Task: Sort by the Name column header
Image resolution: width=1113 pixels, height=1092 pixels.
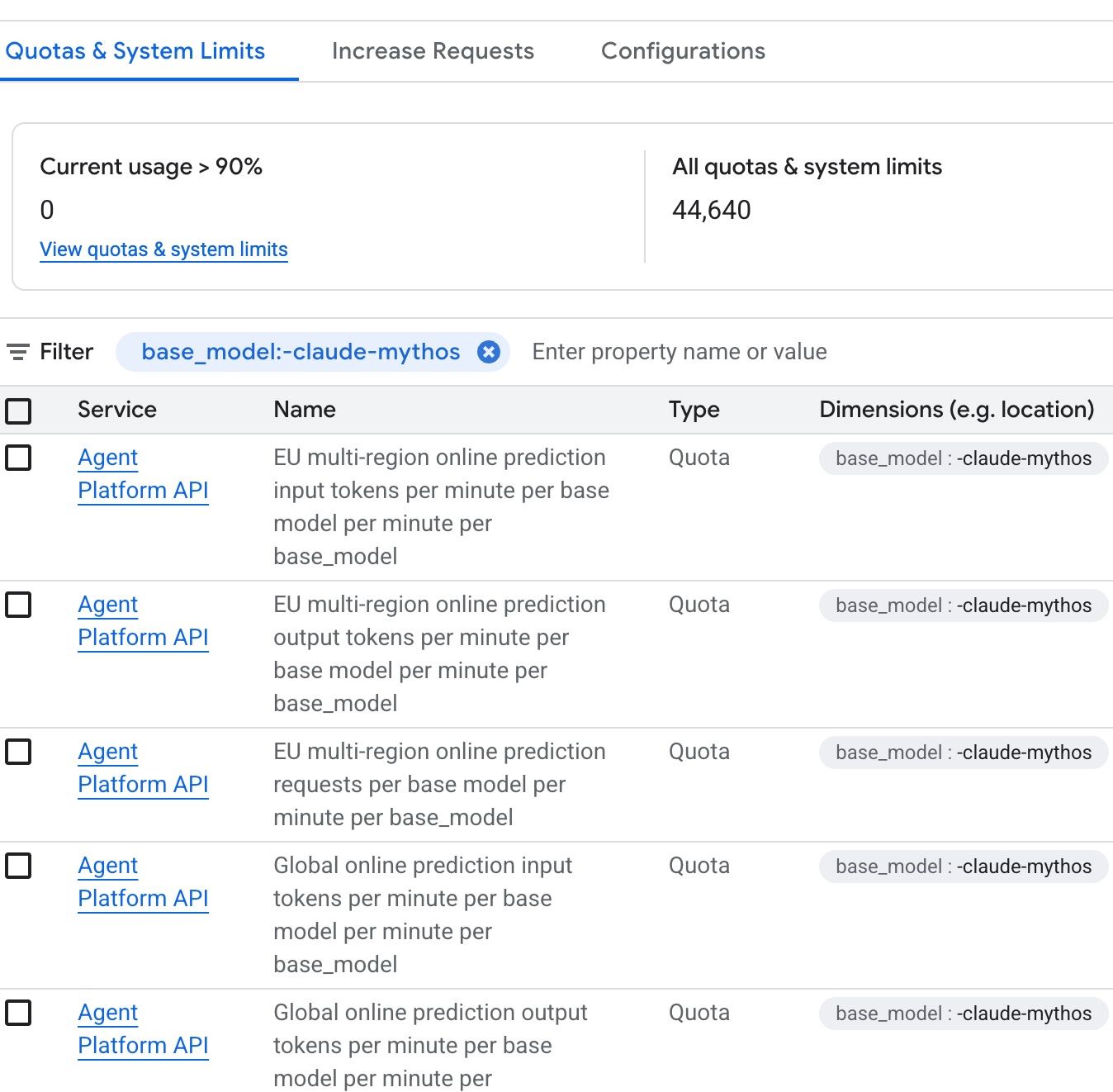Action: pos(305,410)
